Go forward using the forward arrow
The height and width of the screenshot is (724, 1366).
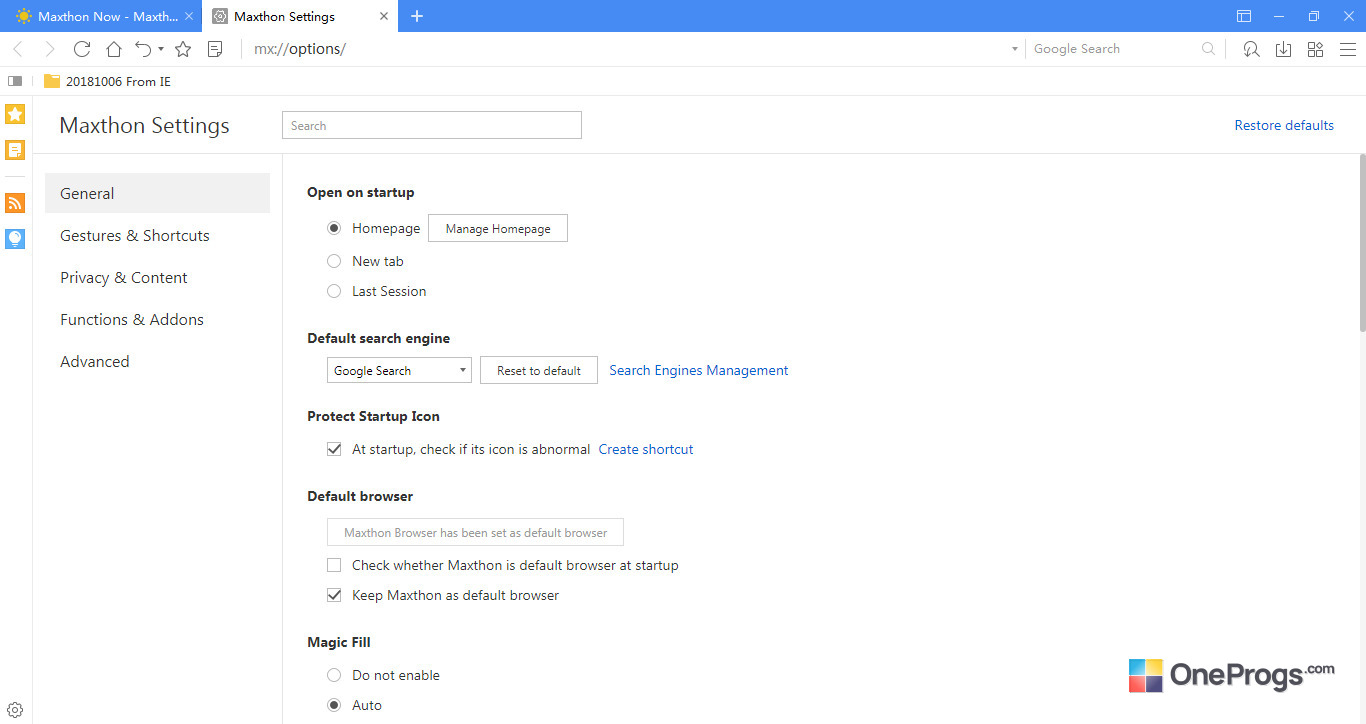coord(50,49)
